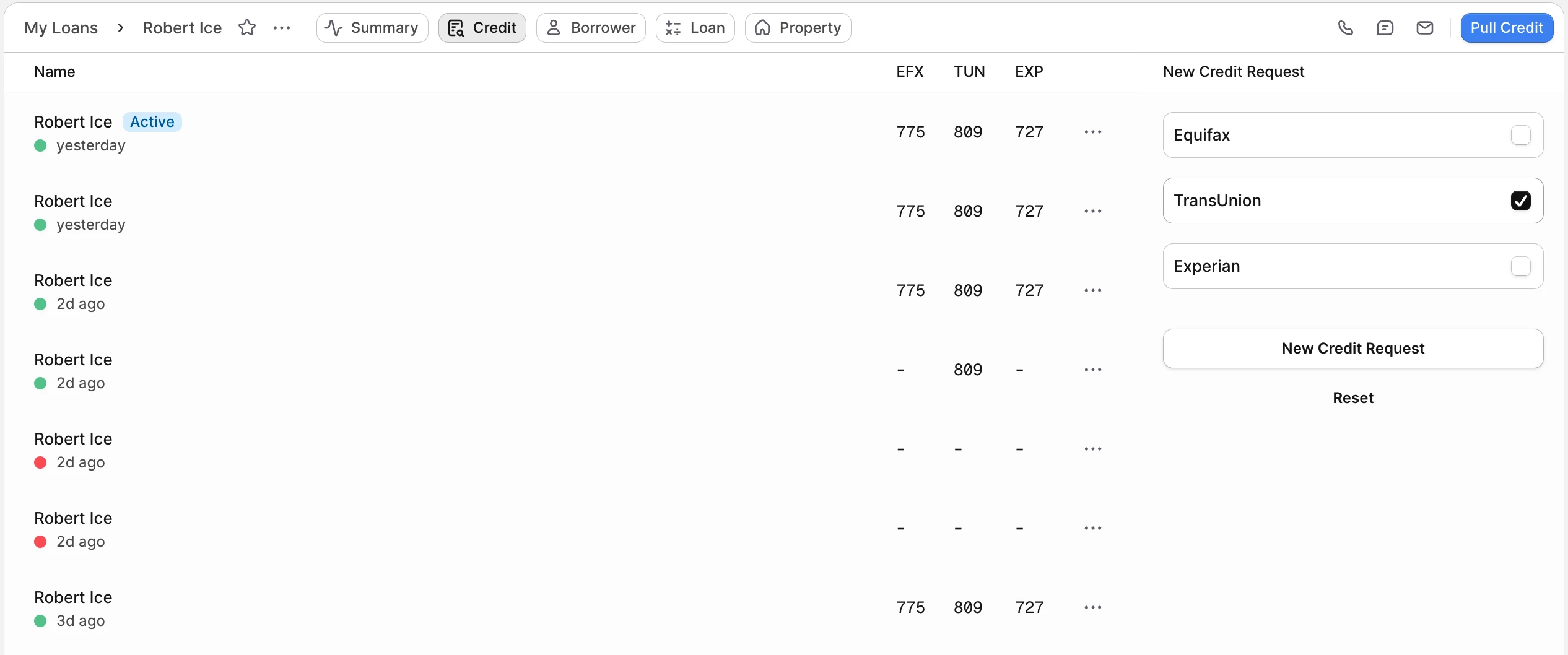Open the message chat icon

(1385, 28)
